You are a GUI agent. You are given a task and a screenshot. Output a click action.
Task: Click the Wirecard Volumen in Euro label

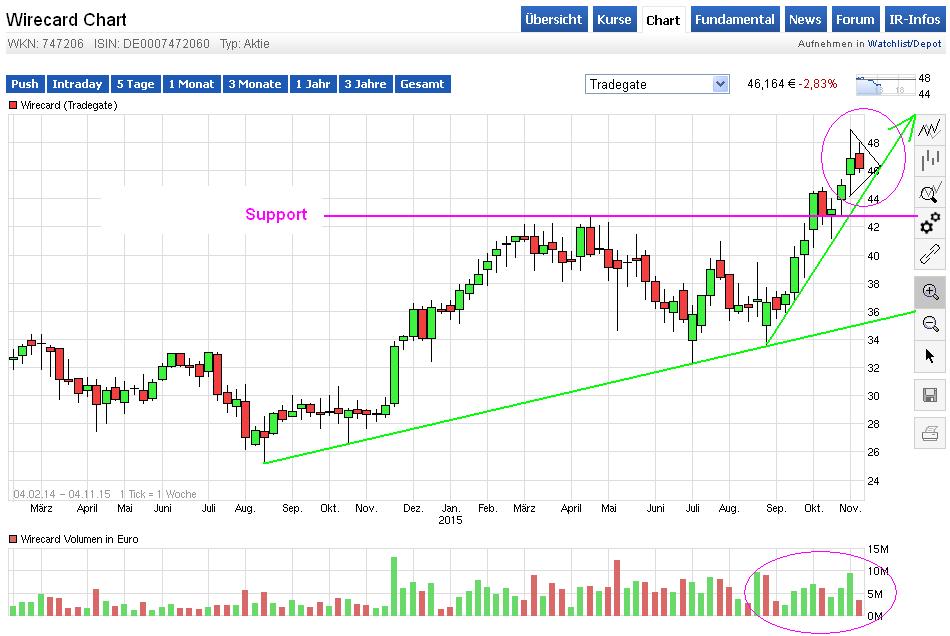(79, 539)
